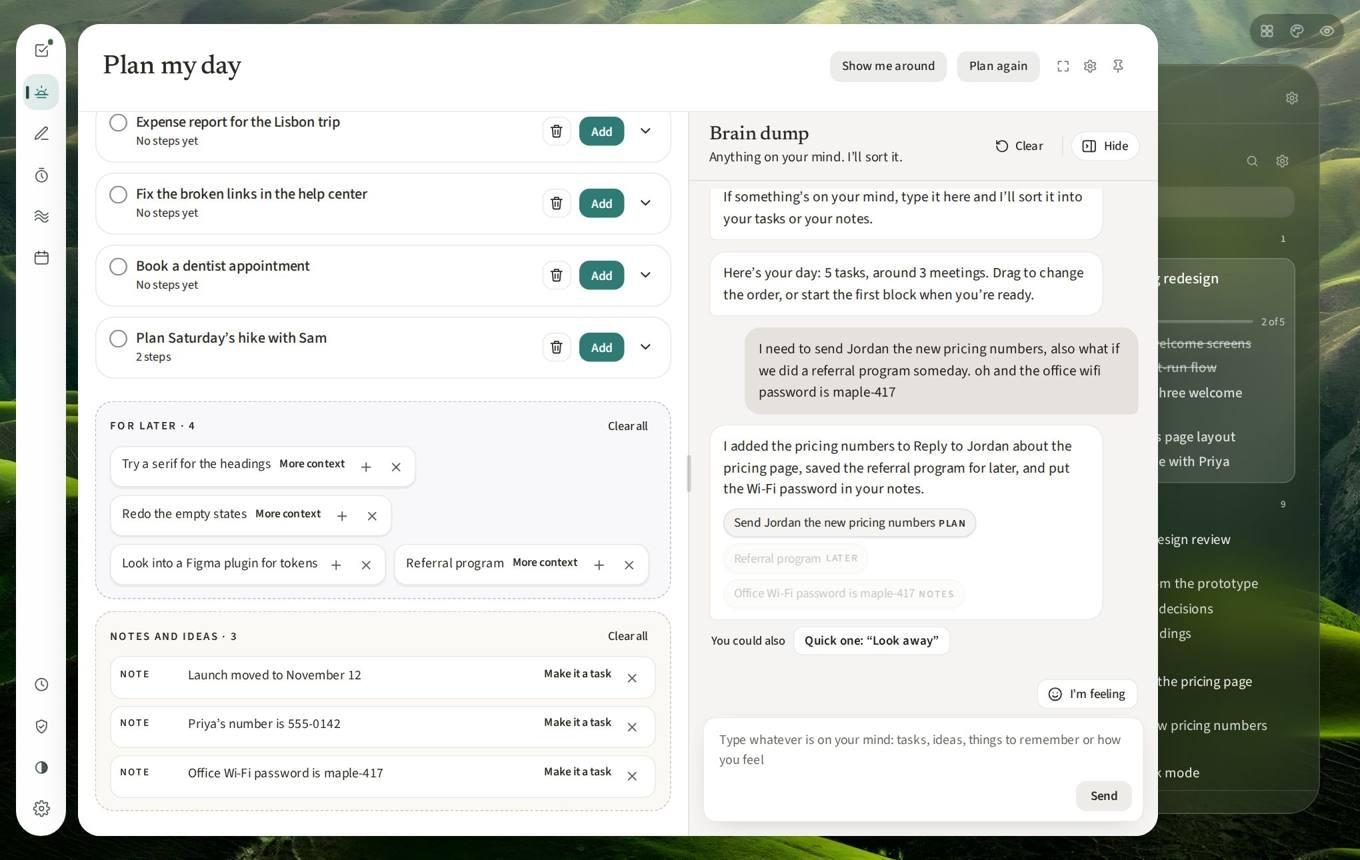The width and height of the screenshot is (1360, 860).
Task: Click the clock history icon near the sidebar bottom
Action: pyautogui.click(x=41, y=685)
